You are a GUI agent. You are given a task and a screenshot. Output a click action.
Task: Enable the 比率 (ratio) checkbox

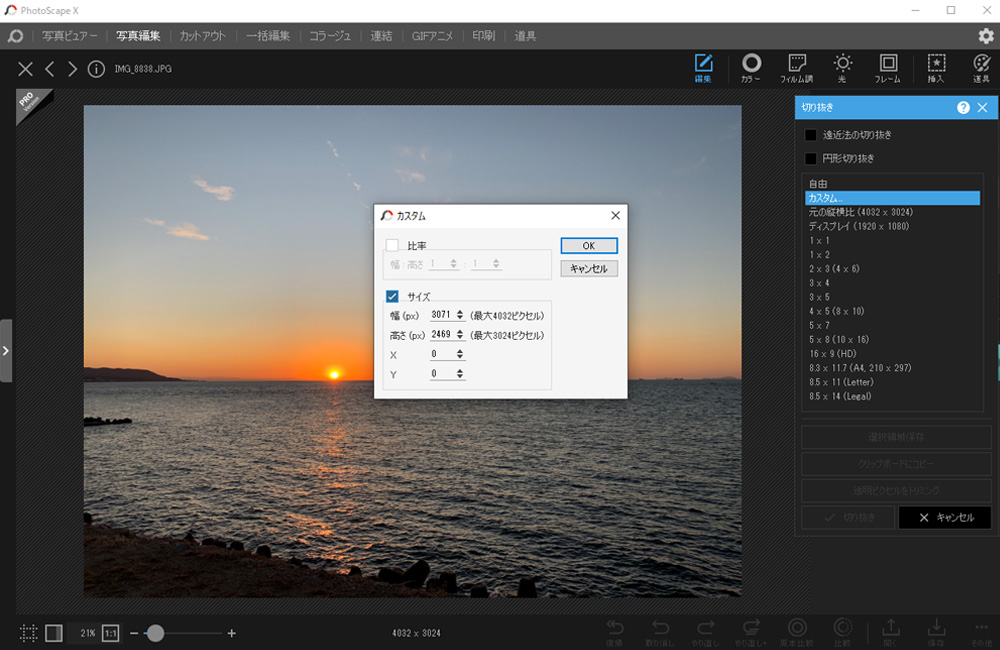pyautogui.click(x=392, y=246)
